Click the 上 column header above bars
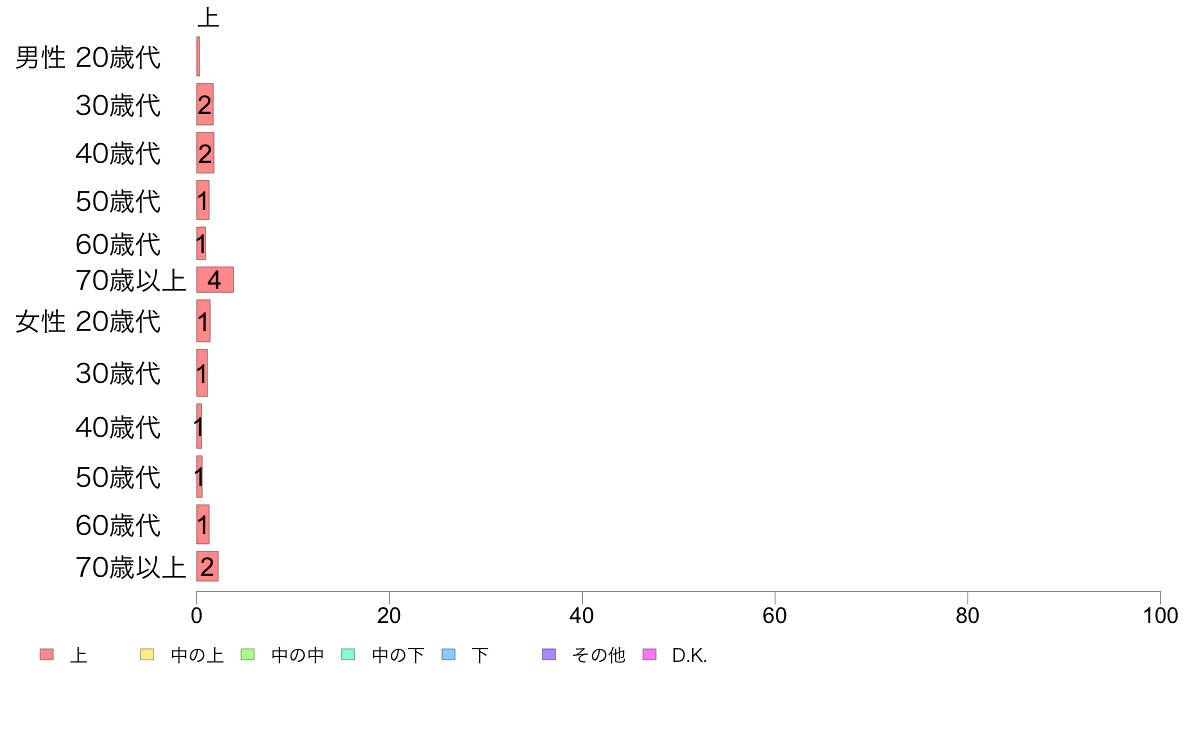Screen dimensions: 1188x736 (x=208, y=17)
